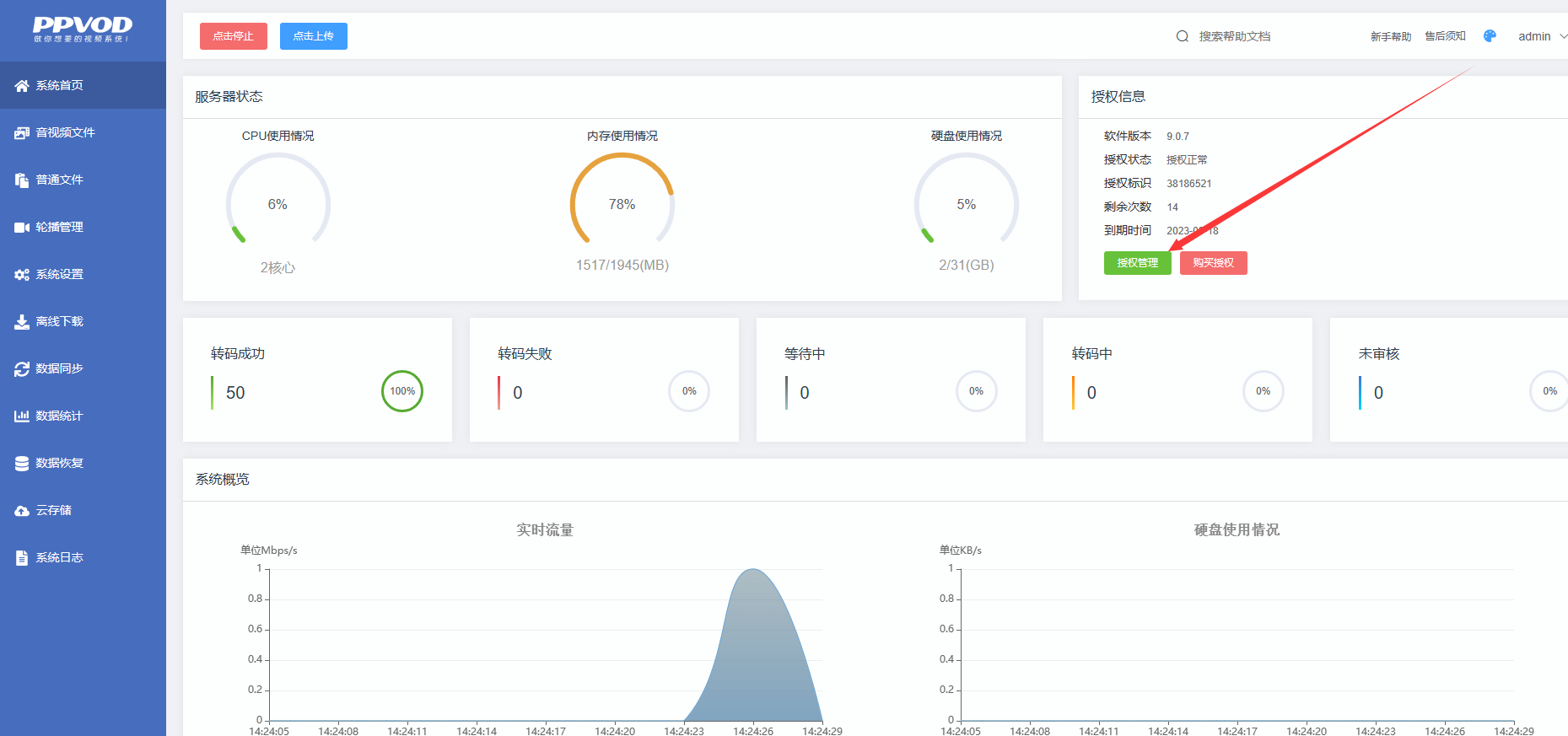Click the 系统概览 panel heading
Screen dimensions: 1568x736
click(x=223, y=480)
